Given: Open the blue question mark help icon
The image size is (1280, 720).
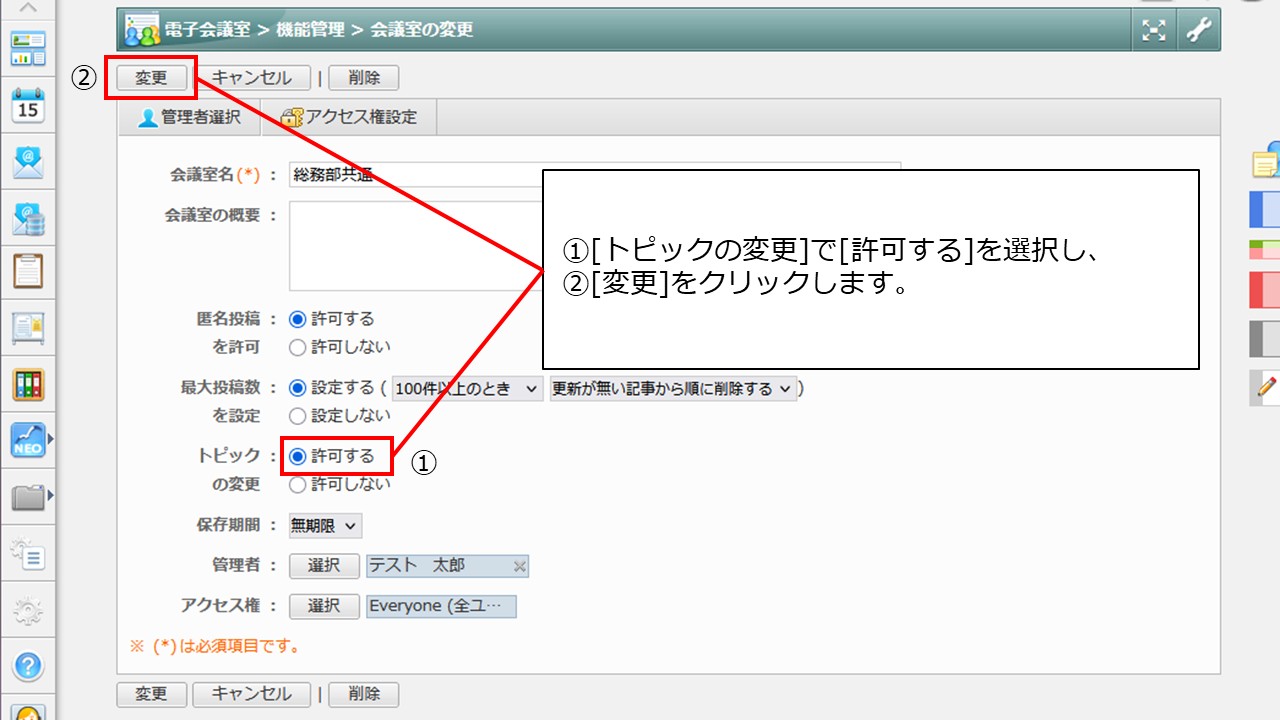Looking at the screenshot, I should 28,665.
